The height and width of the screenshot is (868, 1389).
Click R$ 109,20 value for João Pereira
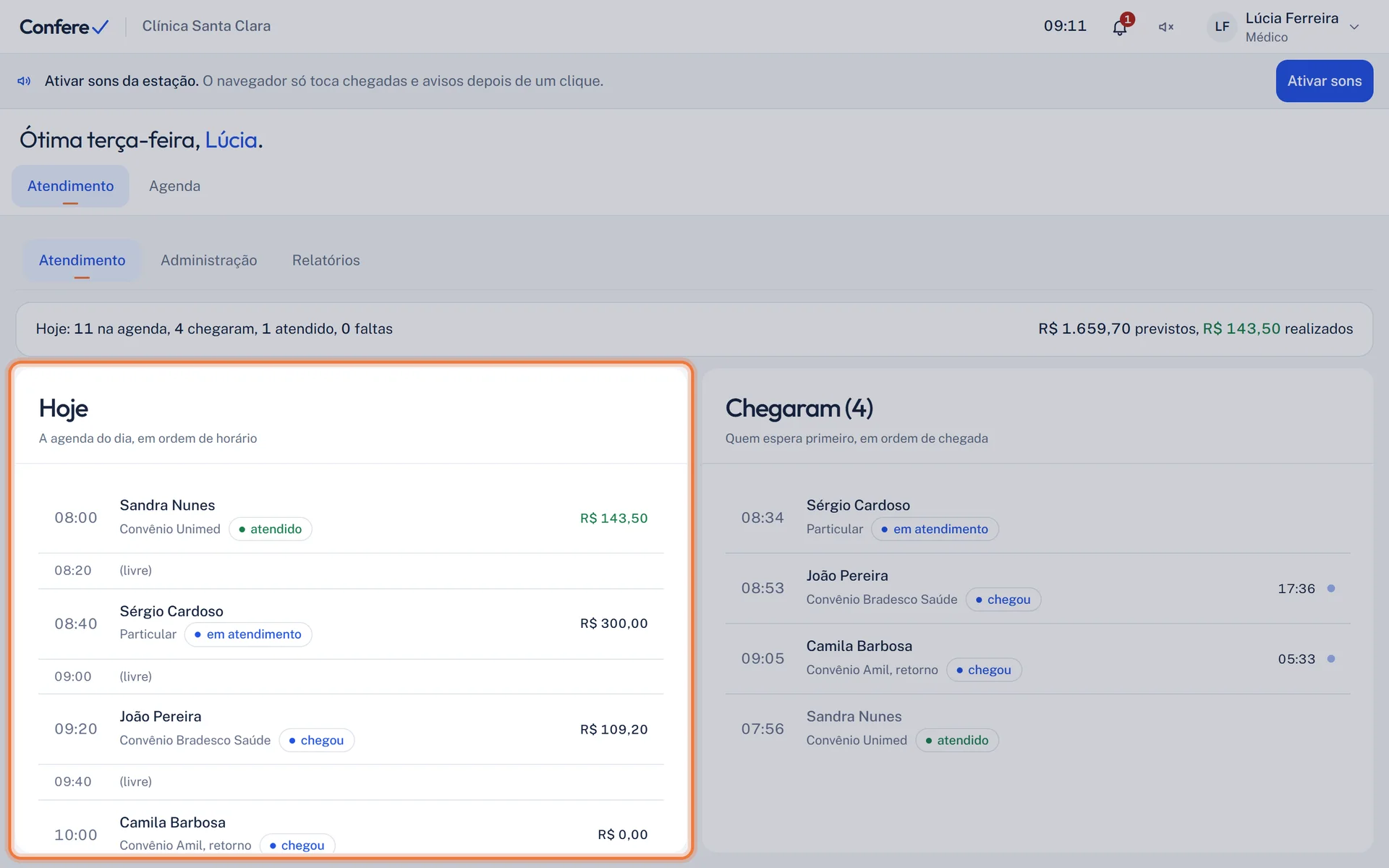tap(613, 729)
